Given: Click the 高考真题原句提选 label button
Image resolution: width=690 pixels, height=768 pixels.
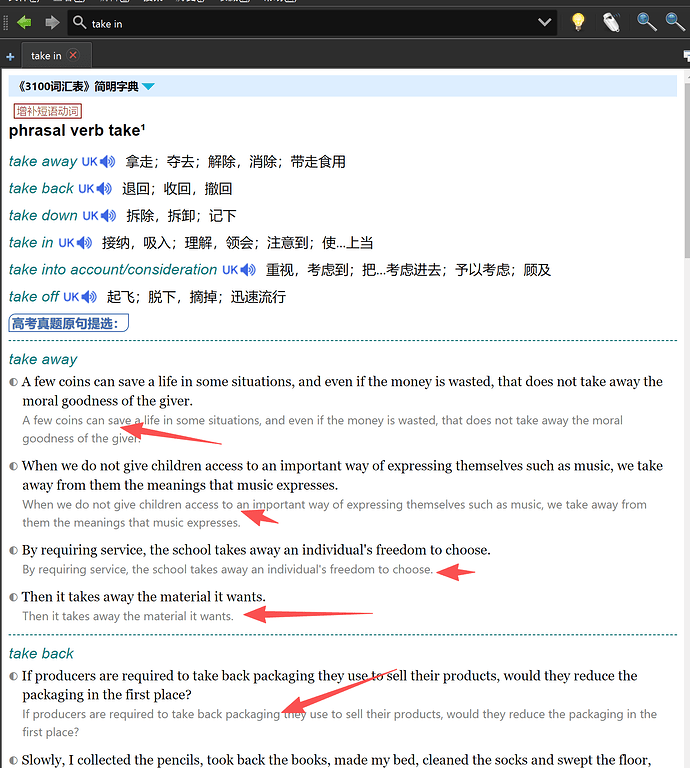Looking at the screenshot, I should 68,323.
